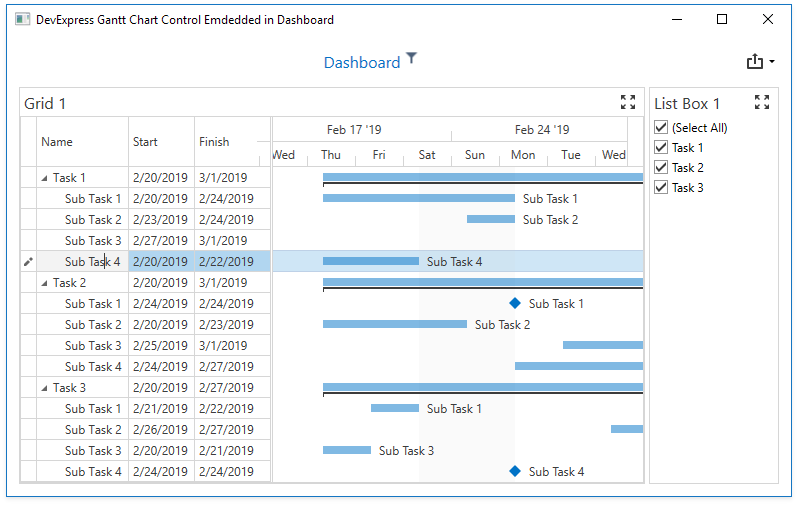Screen dimensions: 798x505
Task: Click Task 1 summary bar in Gantt
Action: click(x=483, y=178)
